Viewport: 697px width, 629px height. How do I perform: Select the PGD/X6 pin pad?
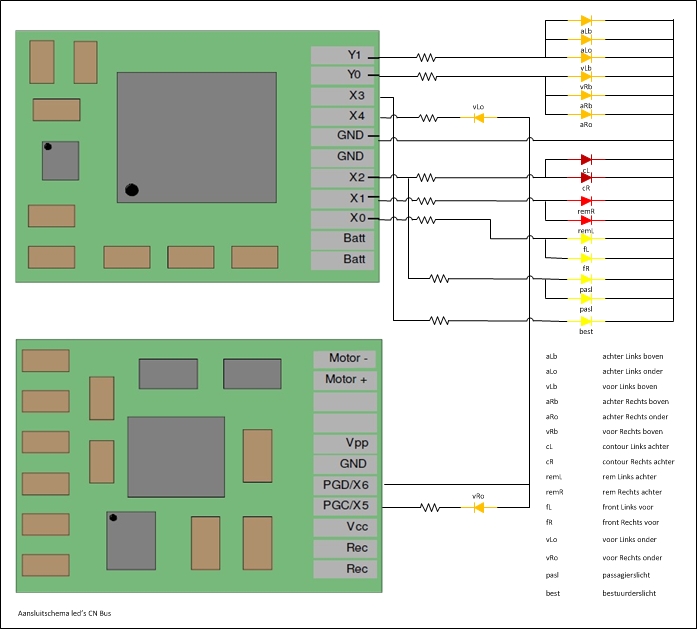click(345, 484)
